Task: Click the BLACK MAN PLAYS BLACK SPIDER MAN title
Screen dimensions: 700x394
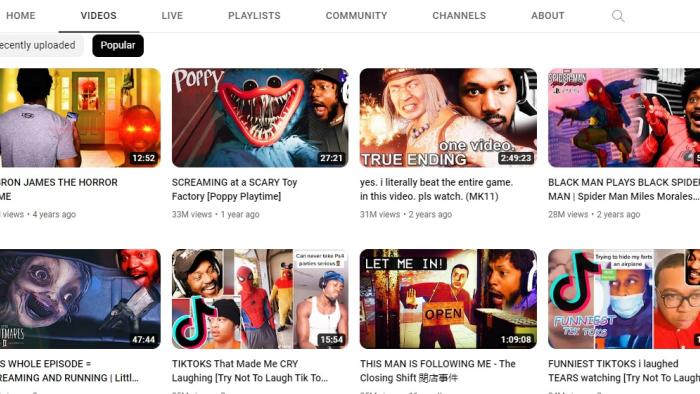Action: [624, 189]
